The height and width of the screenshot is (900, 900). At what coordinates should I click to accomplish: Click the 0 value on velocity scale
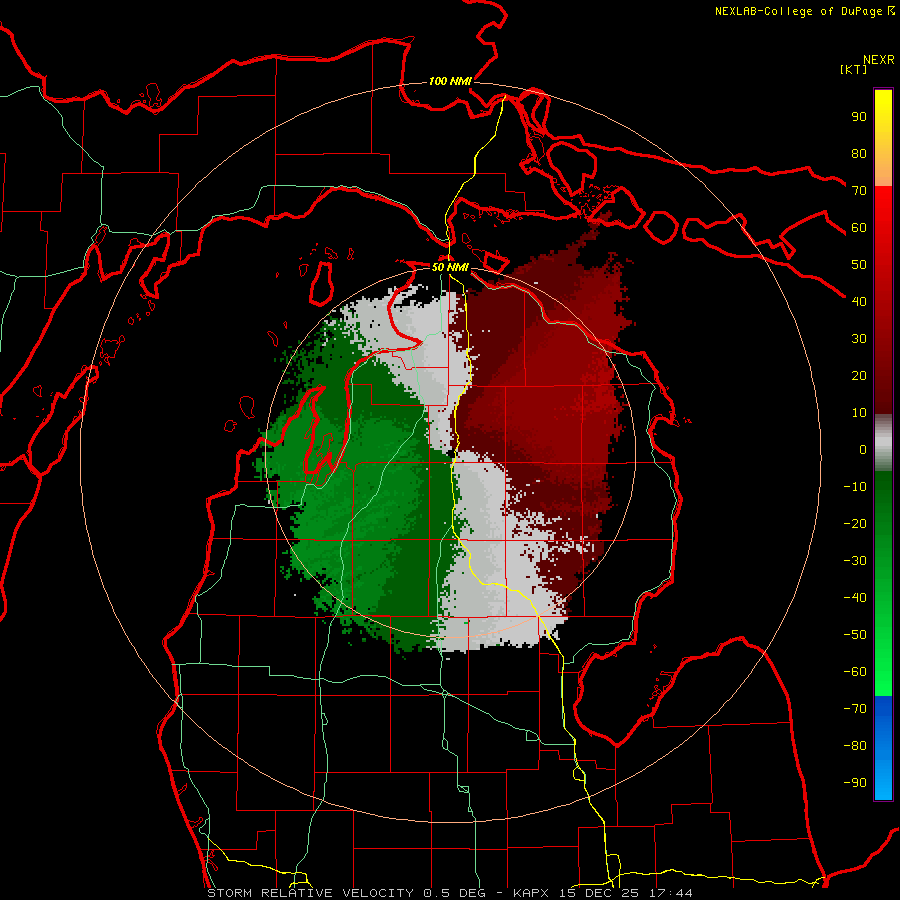tap(863, 449)
